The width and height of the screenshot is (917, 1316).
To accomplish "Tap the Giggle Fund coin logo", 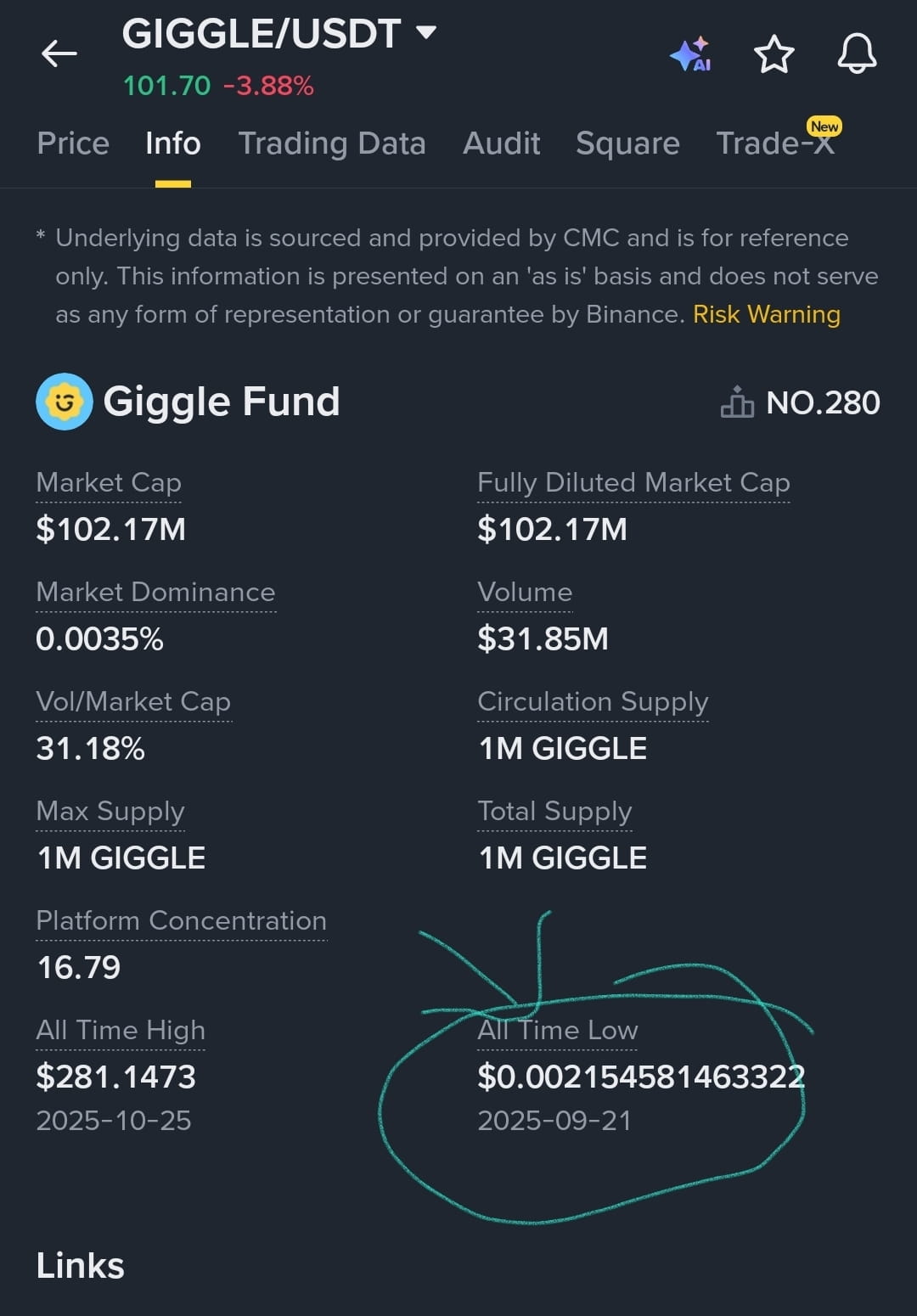I will tap(64, 402).
